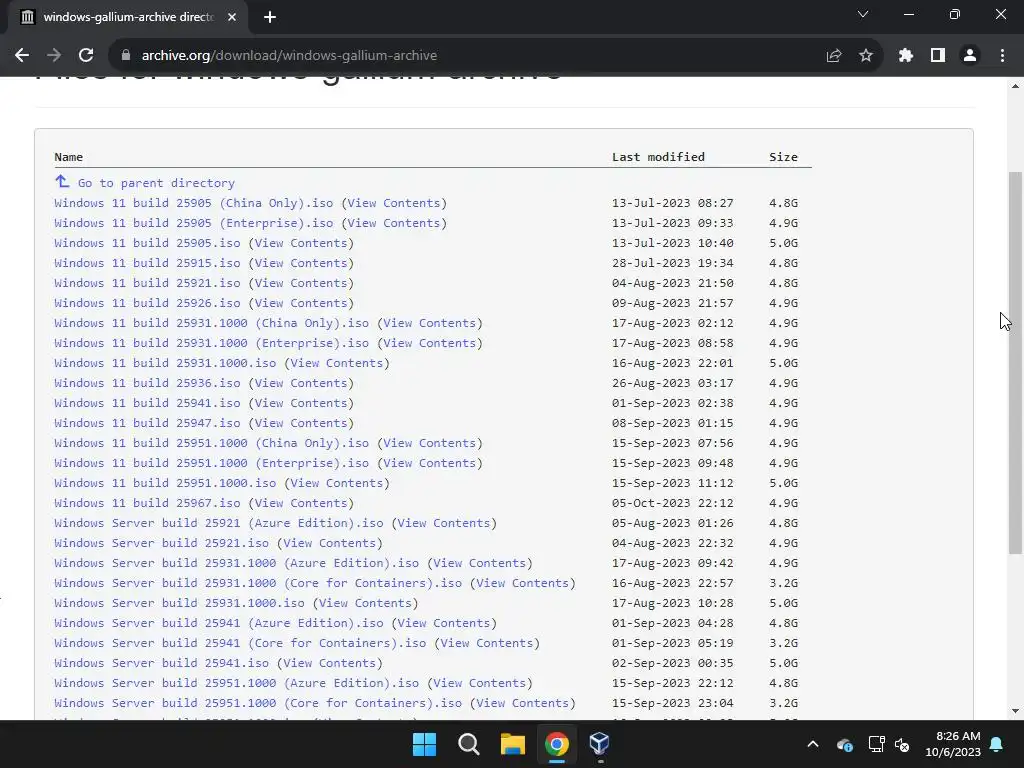Click the OneDrive cloud tray icon
The image size is (1024, 768).
(x=844, y=744)
